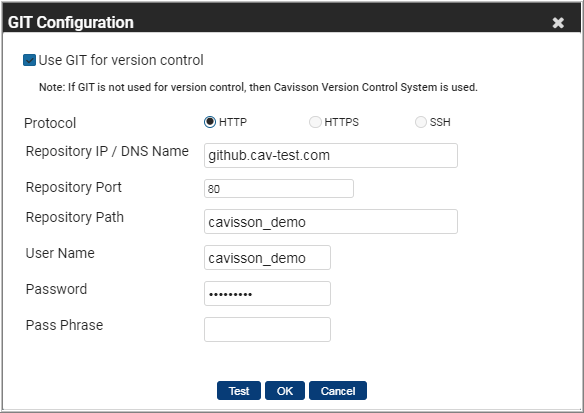The height and width of the screenshot is (413, 584).
Task: Select the User Name text field
Action: pos(267,257)
